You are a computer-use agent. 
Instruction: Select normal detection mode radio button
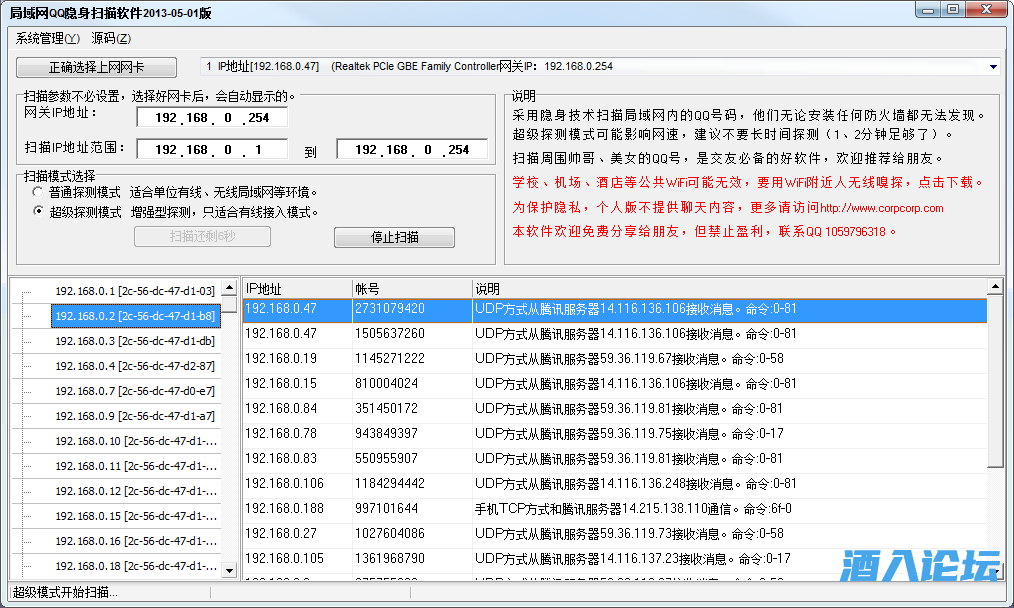[x=39, y=192]
